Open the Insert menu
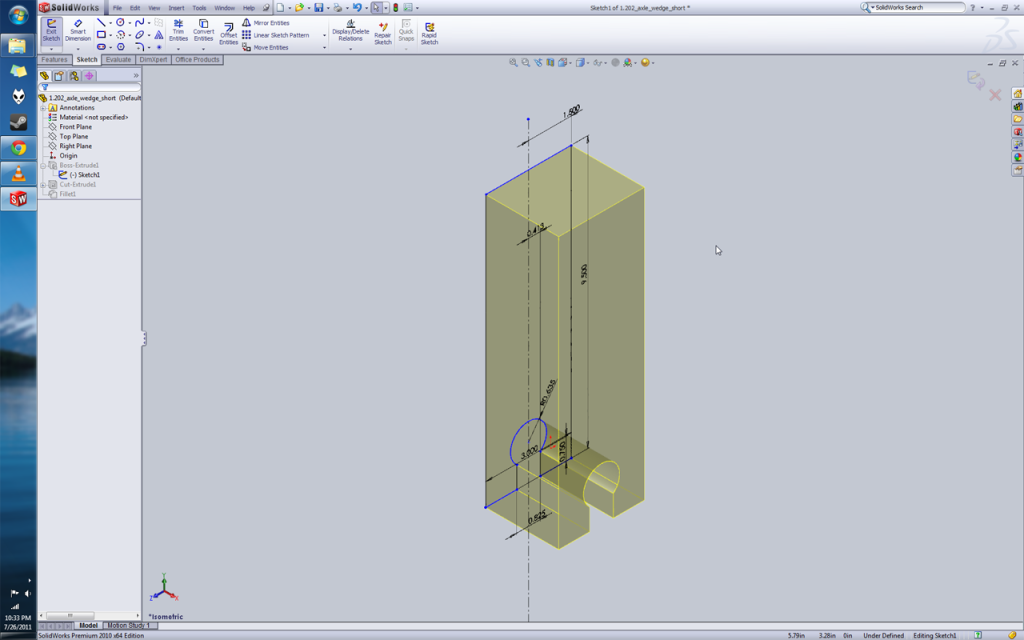 175,6
